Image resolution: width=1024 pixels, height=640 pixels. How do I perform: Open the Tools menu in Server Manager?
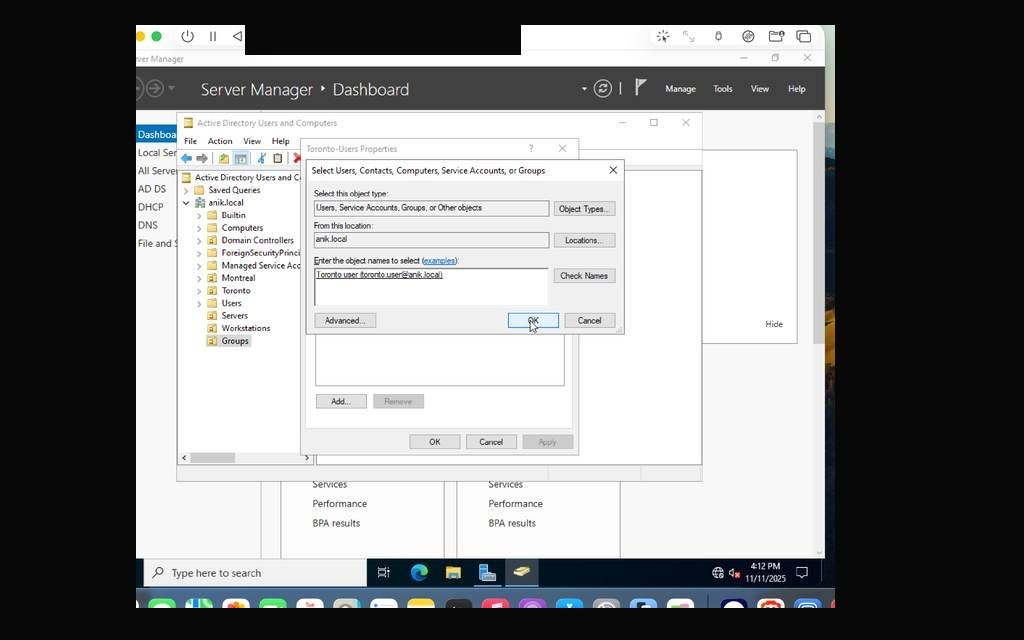pos(722,89)
